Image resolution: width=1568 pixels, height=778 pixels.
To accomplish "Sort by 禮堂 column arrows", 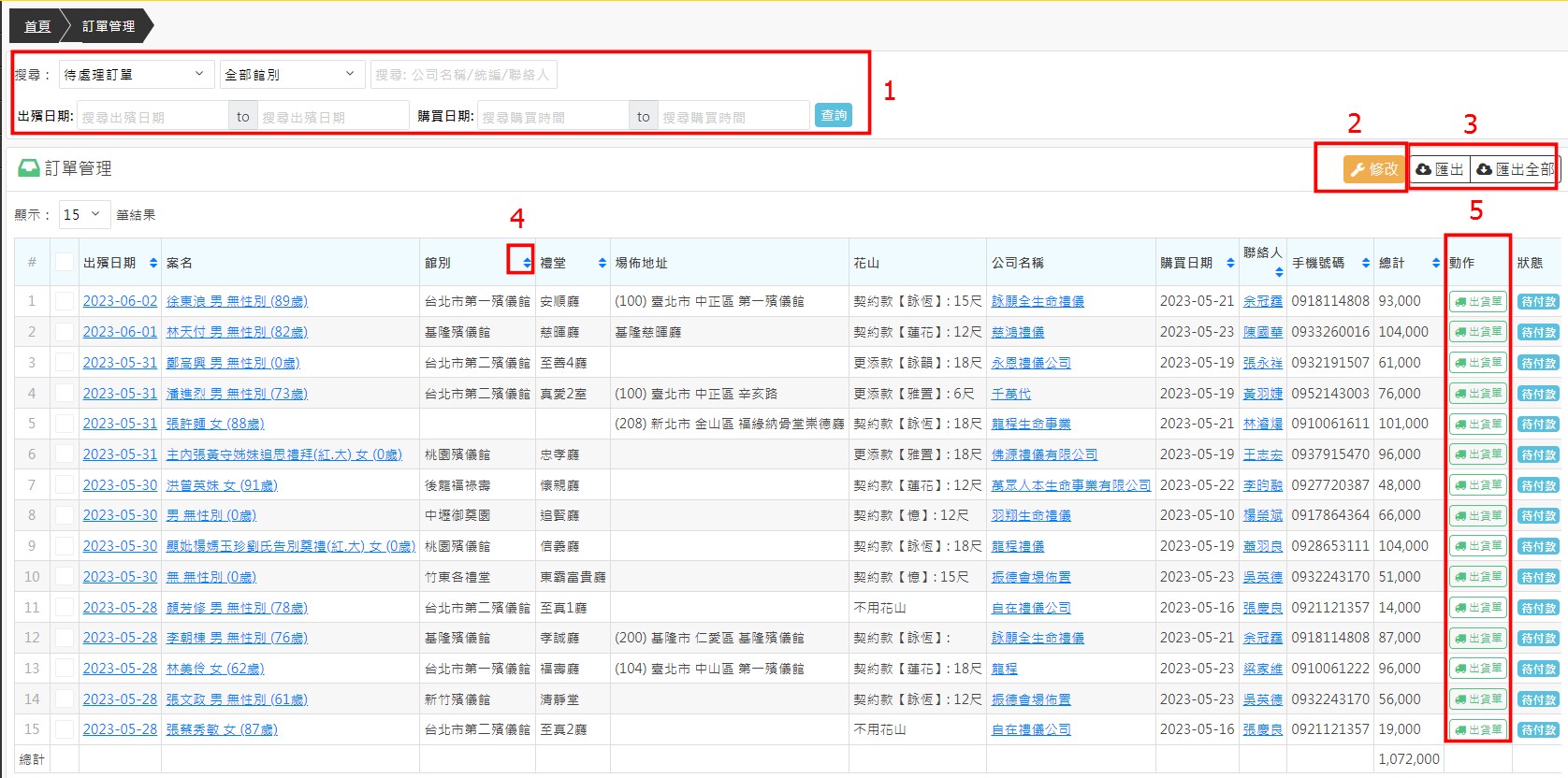I will pos(602,263).
